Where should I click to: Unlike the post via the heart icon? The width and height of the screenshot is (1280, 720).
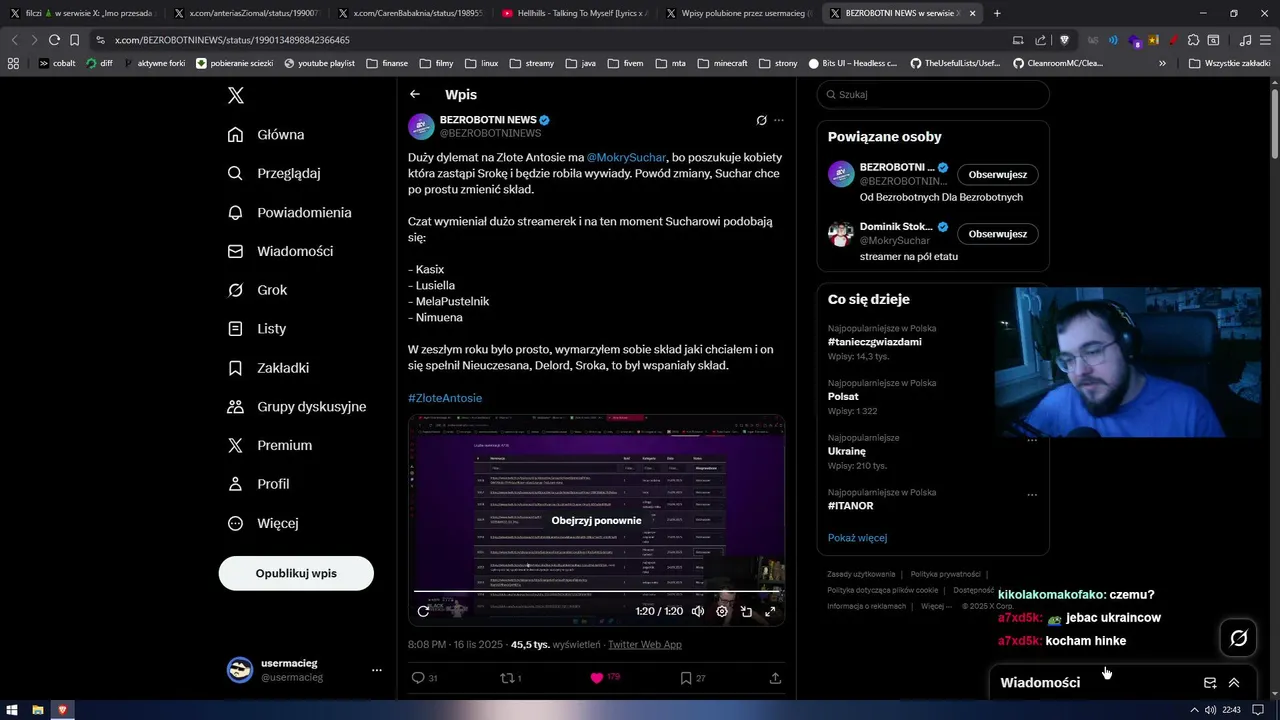click(597, 678)
